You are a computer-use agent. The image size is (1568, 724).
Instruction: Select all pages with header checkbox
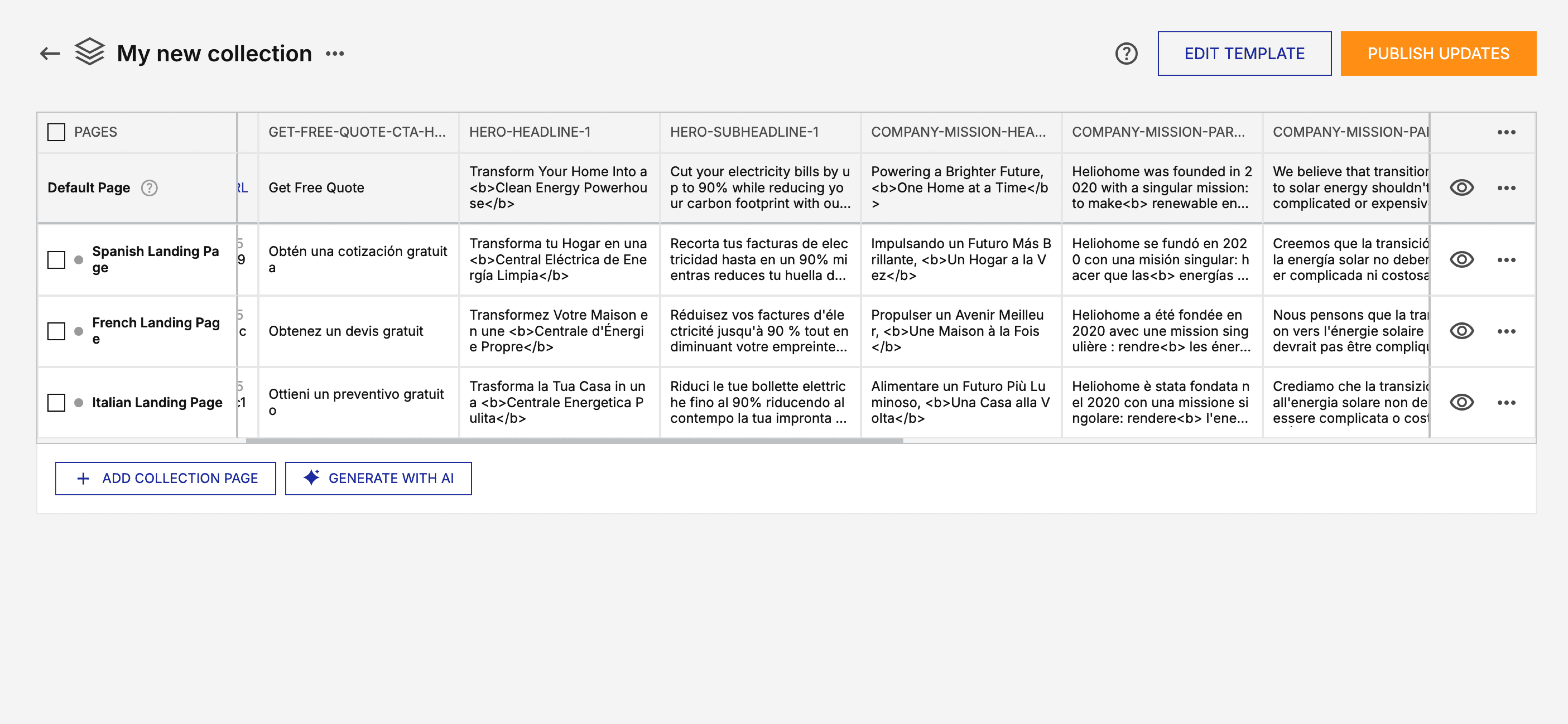click(x=57, y=132)
